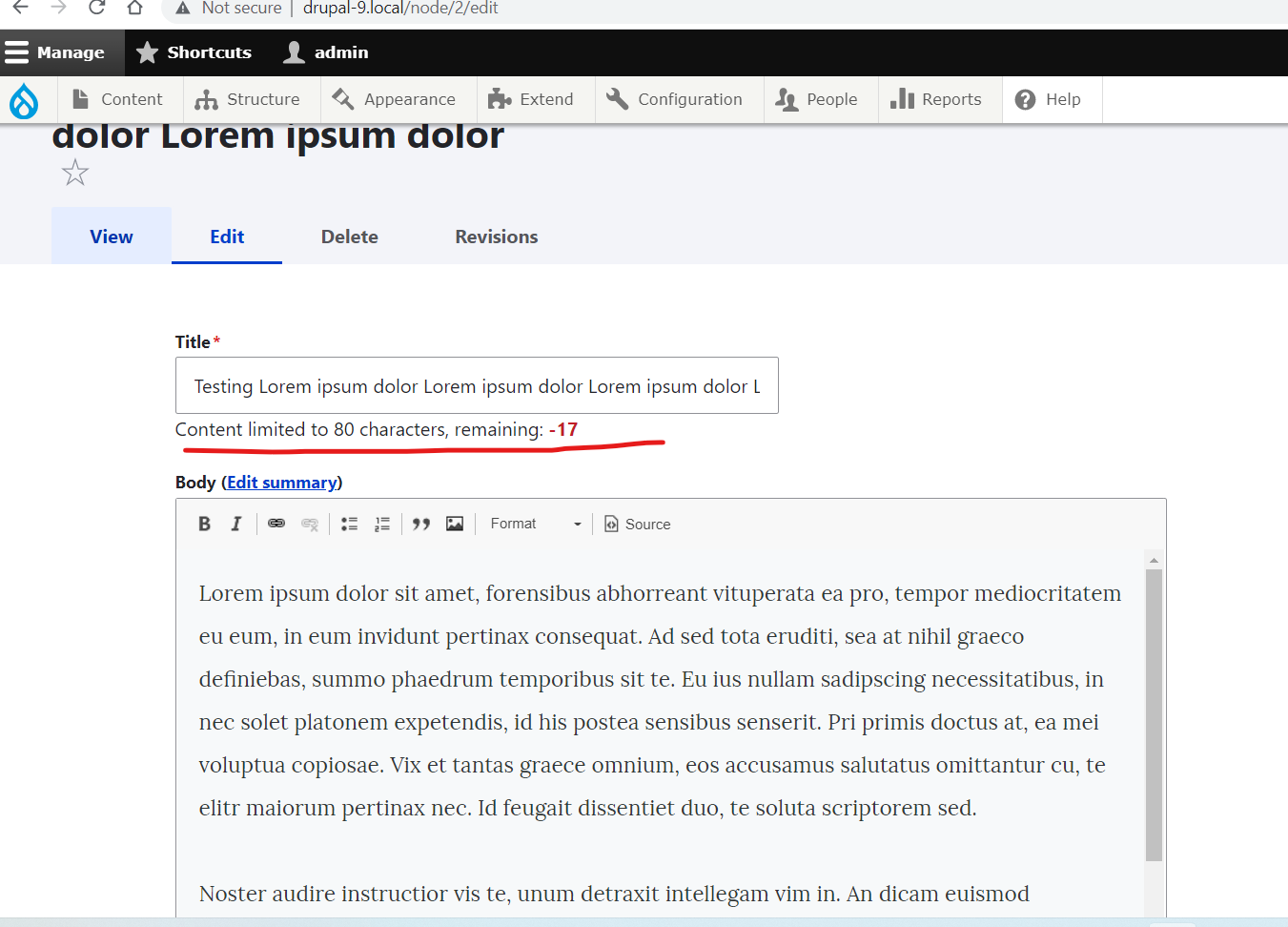
Task: Apply italic formatting
Action: 235,523
